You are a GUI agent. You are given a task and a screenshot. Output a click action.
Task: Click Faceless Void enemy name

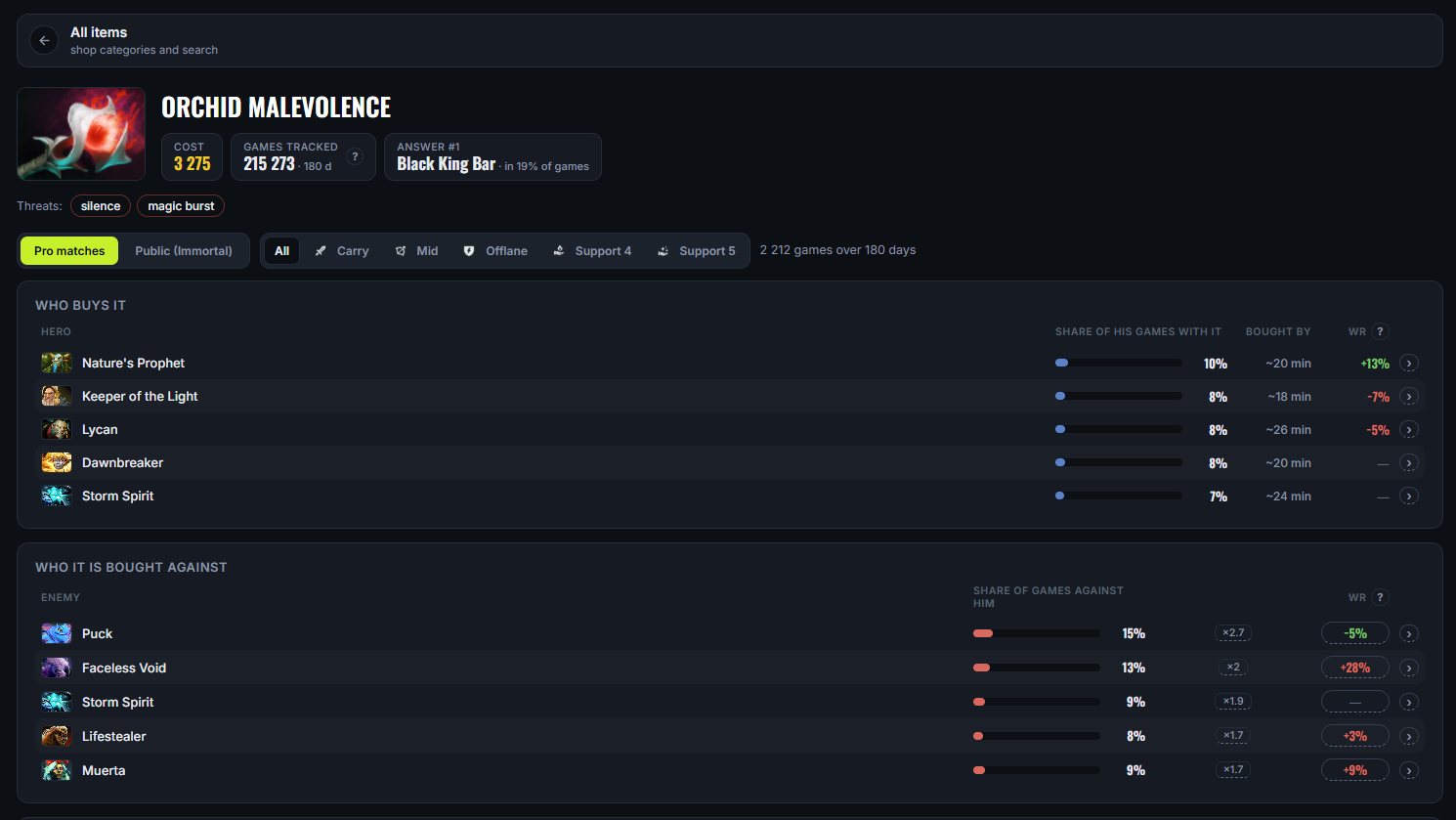pyautogui.click(x=124, y=668)
